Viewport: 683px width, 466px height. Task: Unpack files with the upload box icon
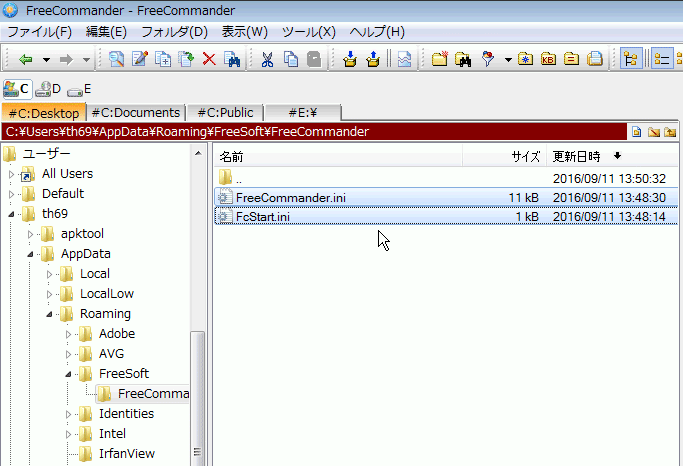pyautogui.click(x=373, y=59)
